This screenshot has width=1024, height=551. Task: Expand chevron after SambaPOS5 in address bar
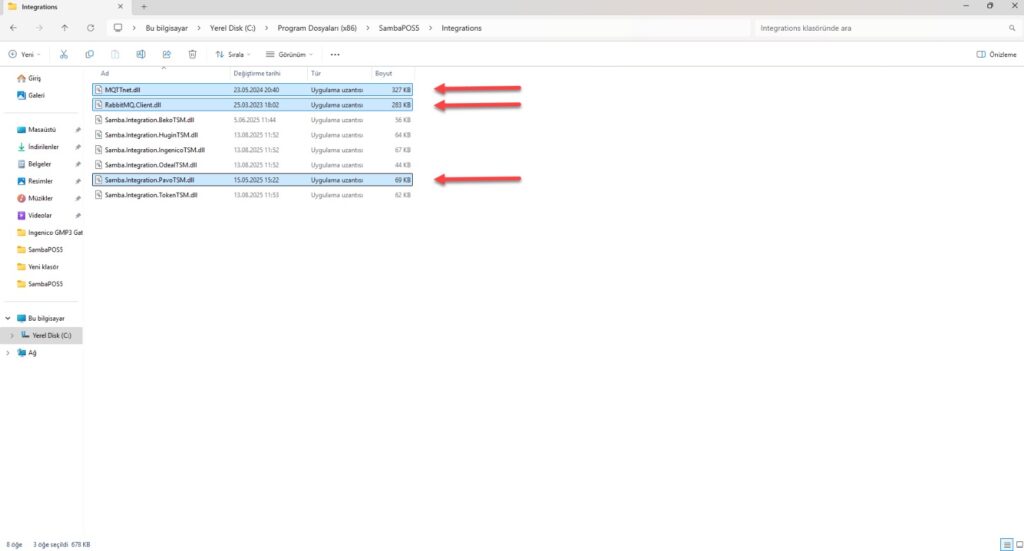pos(430,28)
